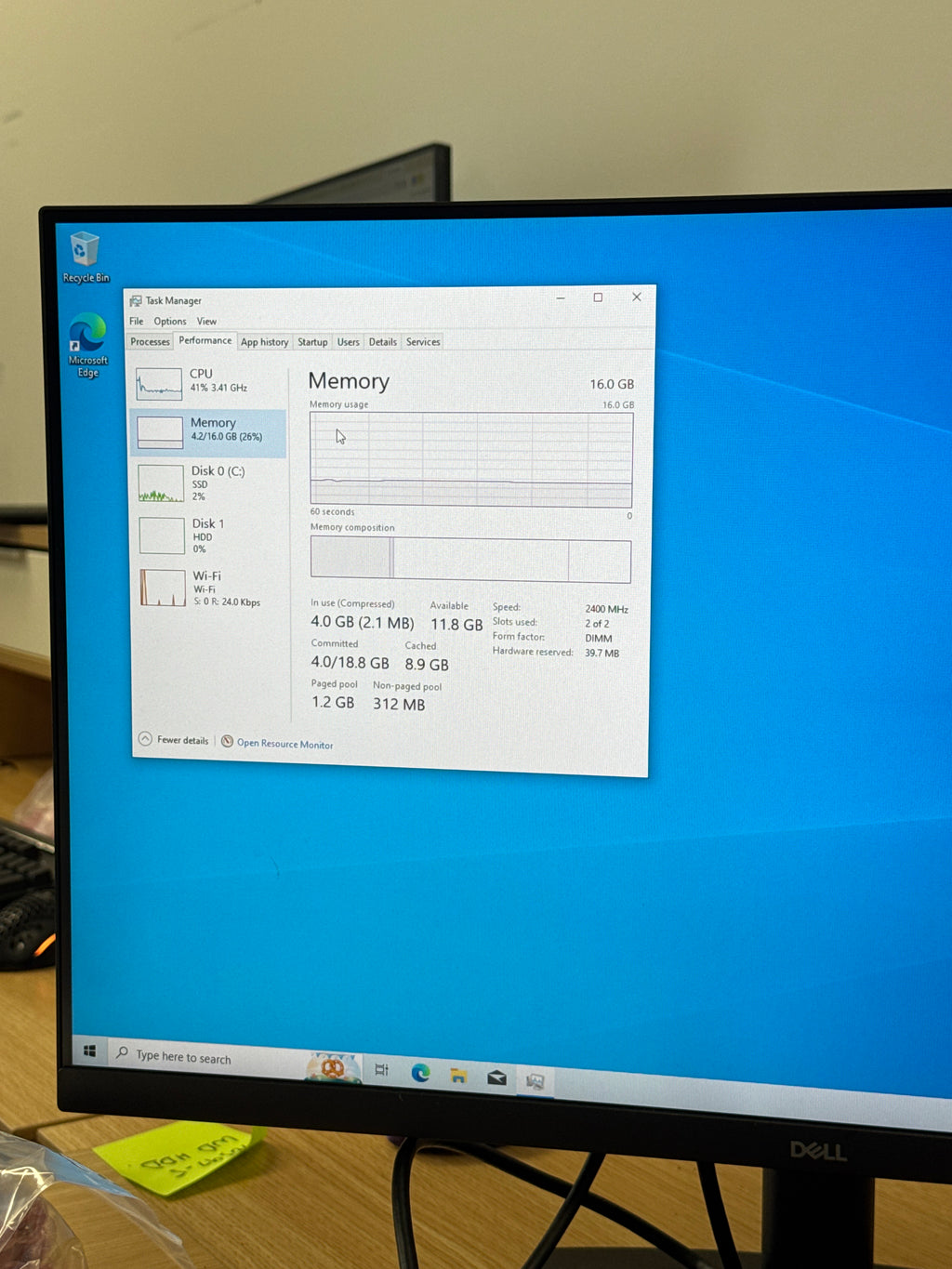Click the Memory usage graph
Screen dimensions: 952x1269
tap(471, 459)
